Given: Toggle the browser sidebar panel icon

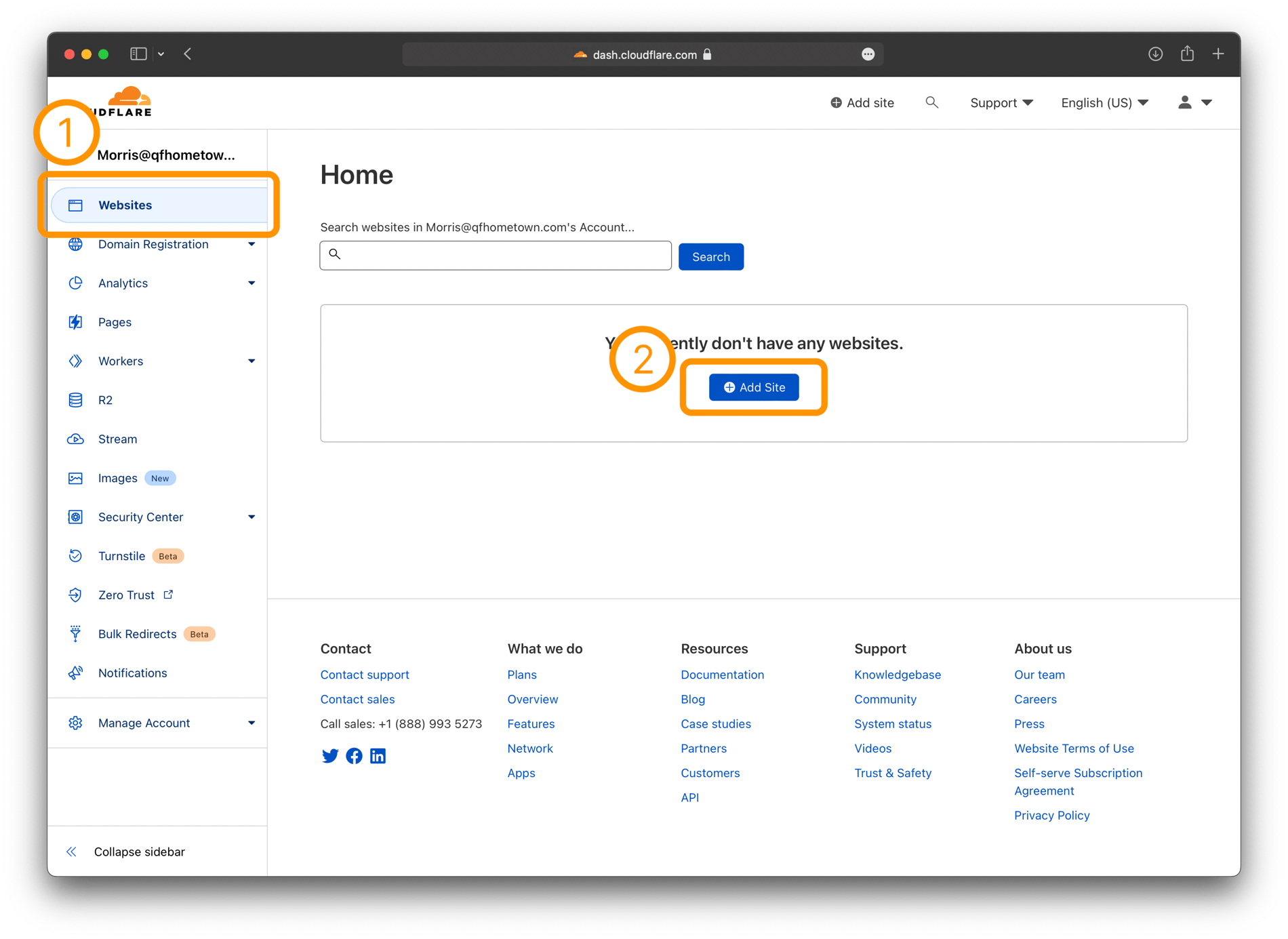Looking at the screenshot, I should pos(138,54).
